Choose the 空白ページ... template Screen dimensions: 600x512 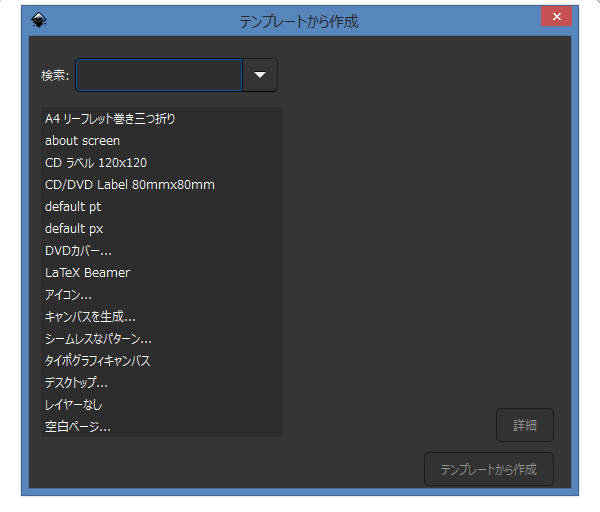point(161,427)
